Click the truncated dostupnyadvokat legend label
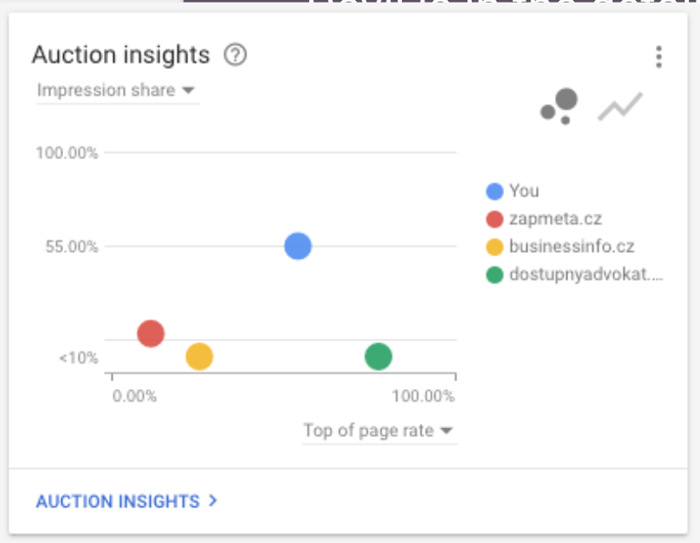 pyautogui.click(x=586, y=275)
